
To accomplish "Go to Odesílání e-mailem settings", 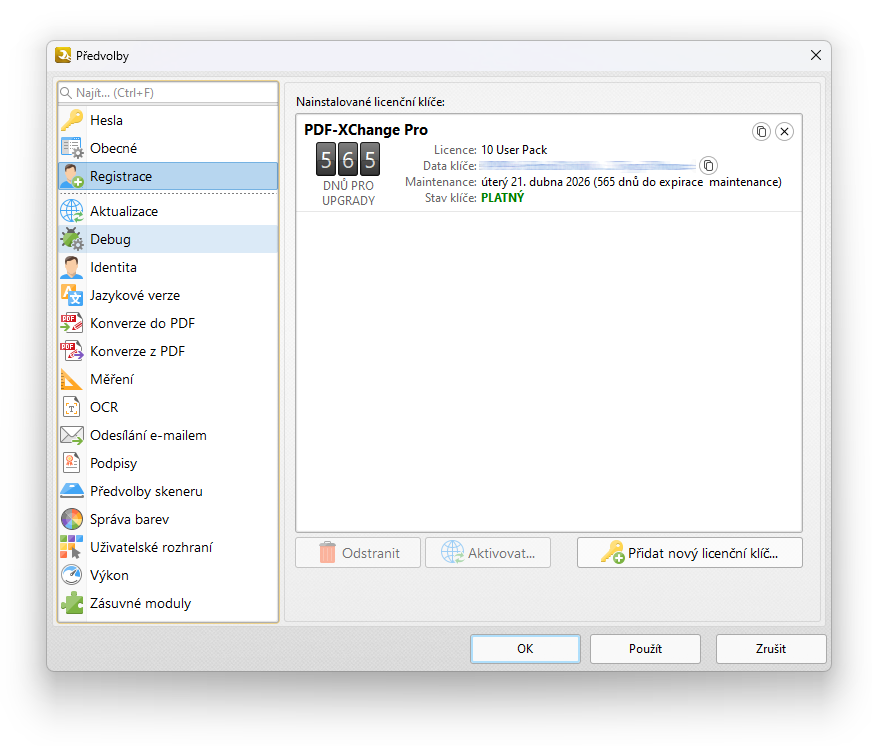I will point(168,435).
